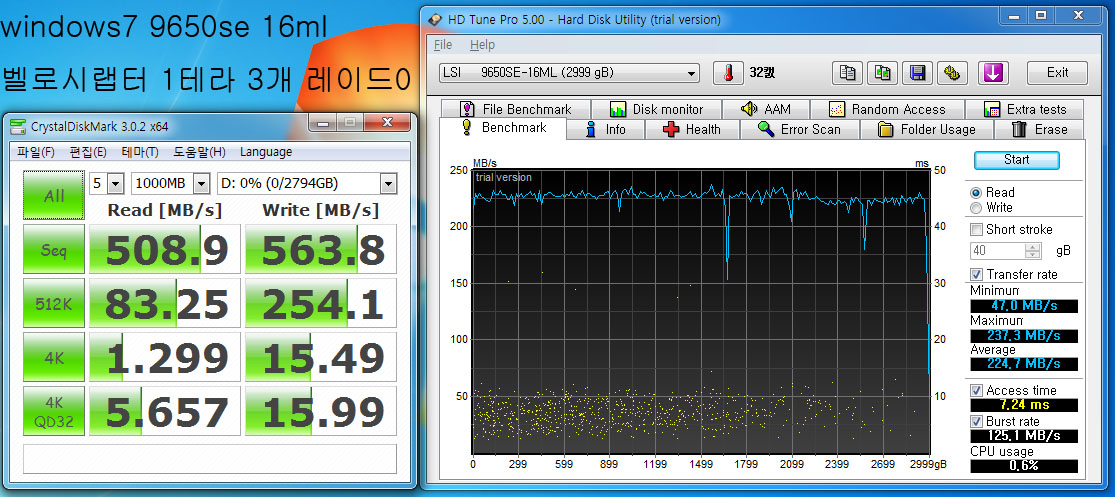Click the 4K test button

[54, 358]
